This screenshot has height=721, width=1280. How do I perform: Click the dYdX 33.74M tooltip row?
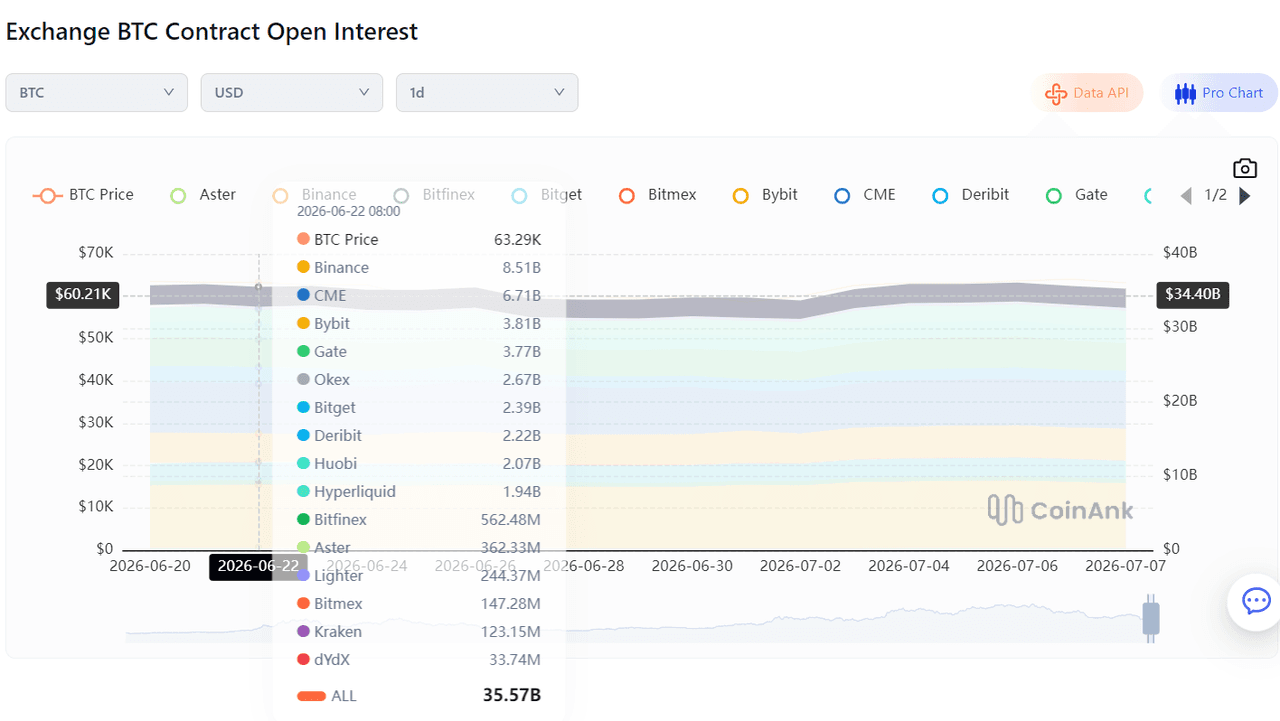(x=419, y=660)
